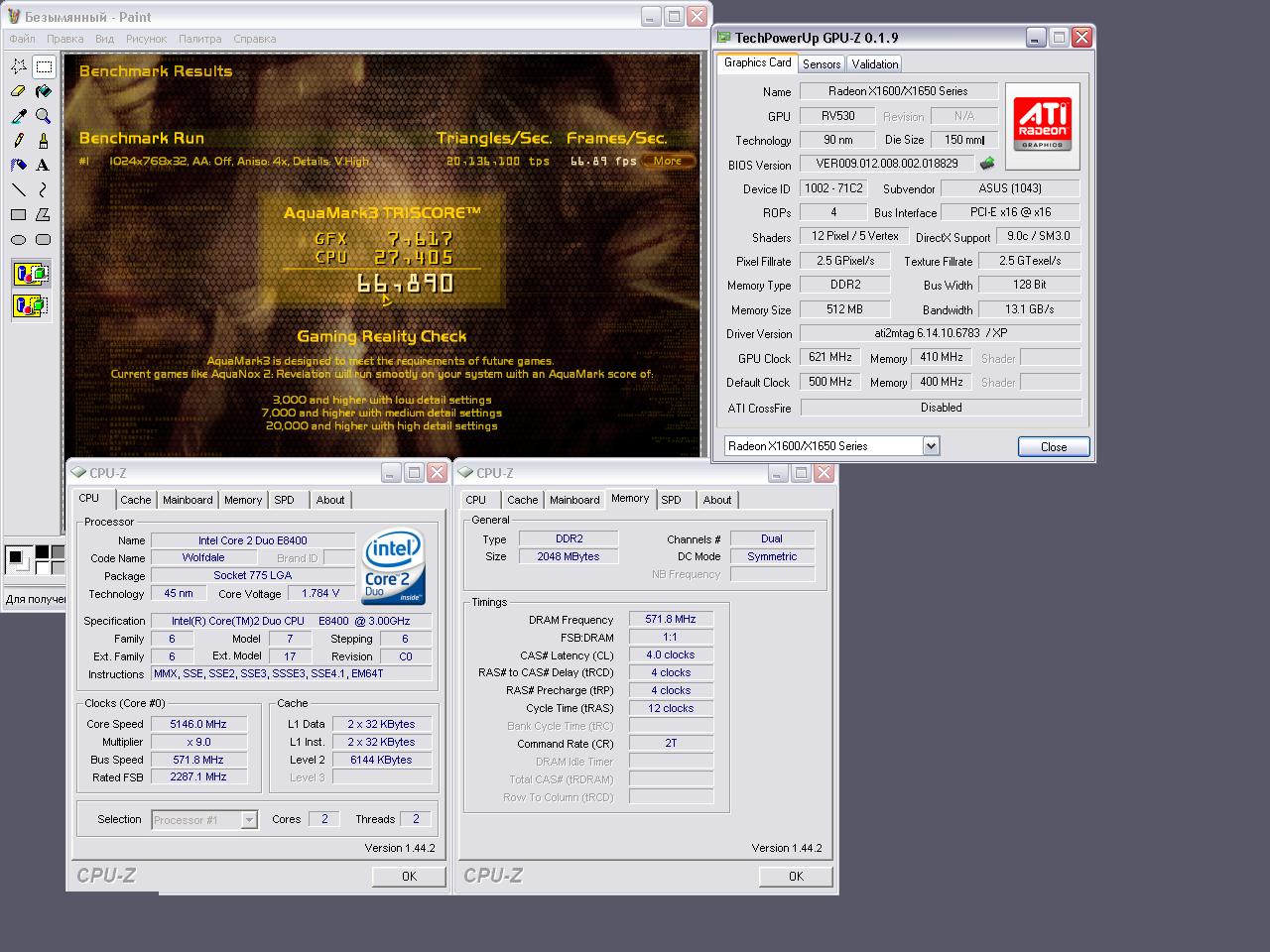Open SPD tab in left CPU-Z window
1270x952 pixels.
(285, 500)
